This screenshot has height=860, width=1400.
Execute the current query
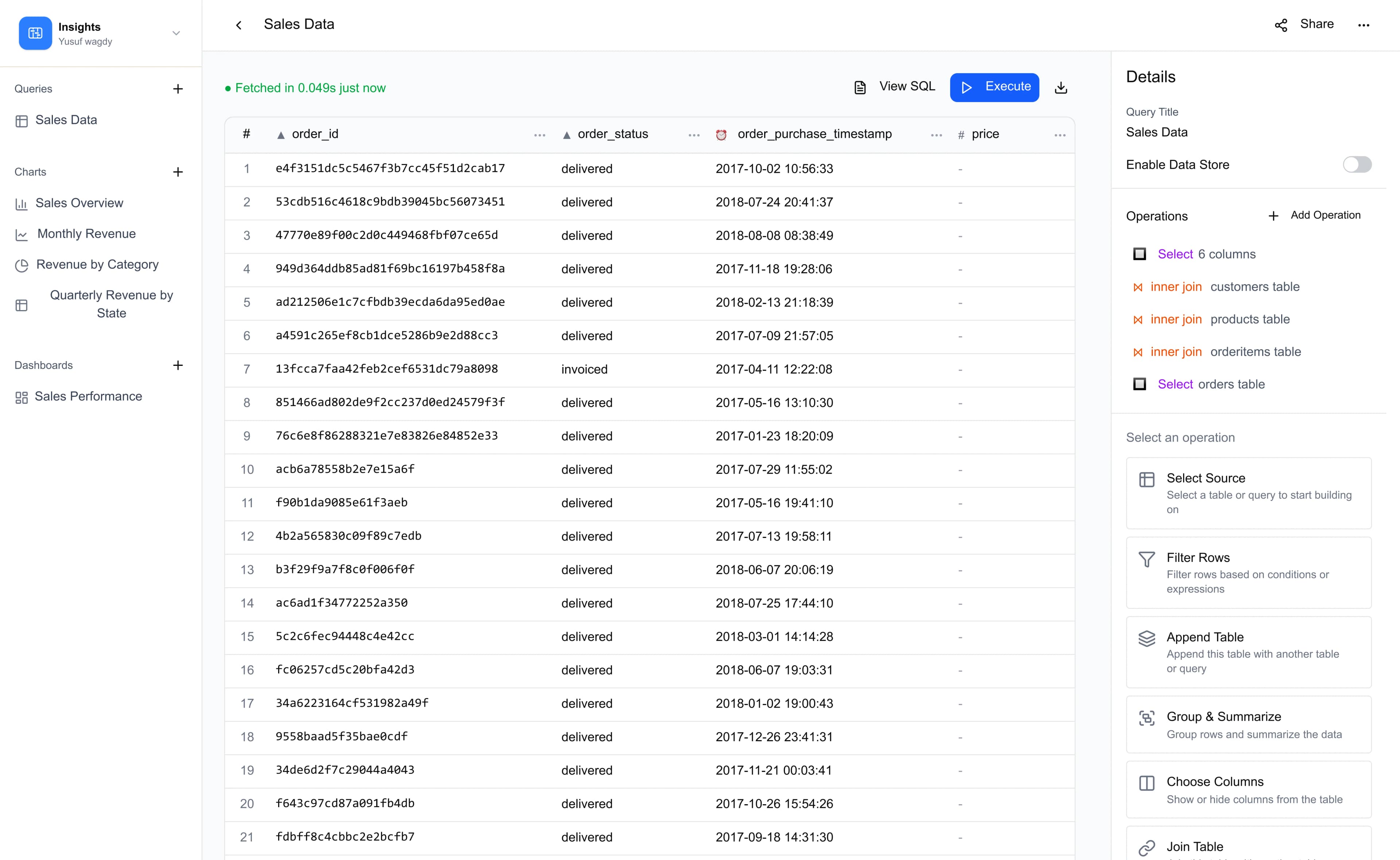(x=994, y=86)
